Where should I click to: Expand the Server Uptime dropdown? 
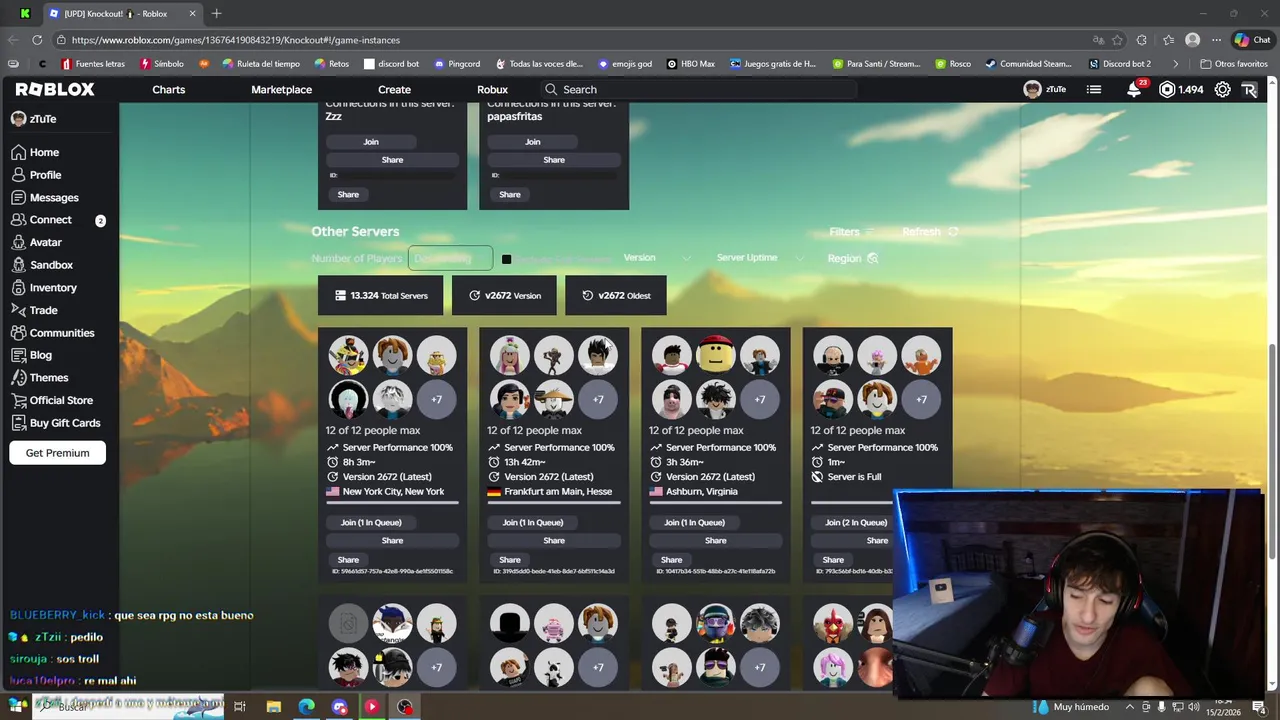point(760,258)
